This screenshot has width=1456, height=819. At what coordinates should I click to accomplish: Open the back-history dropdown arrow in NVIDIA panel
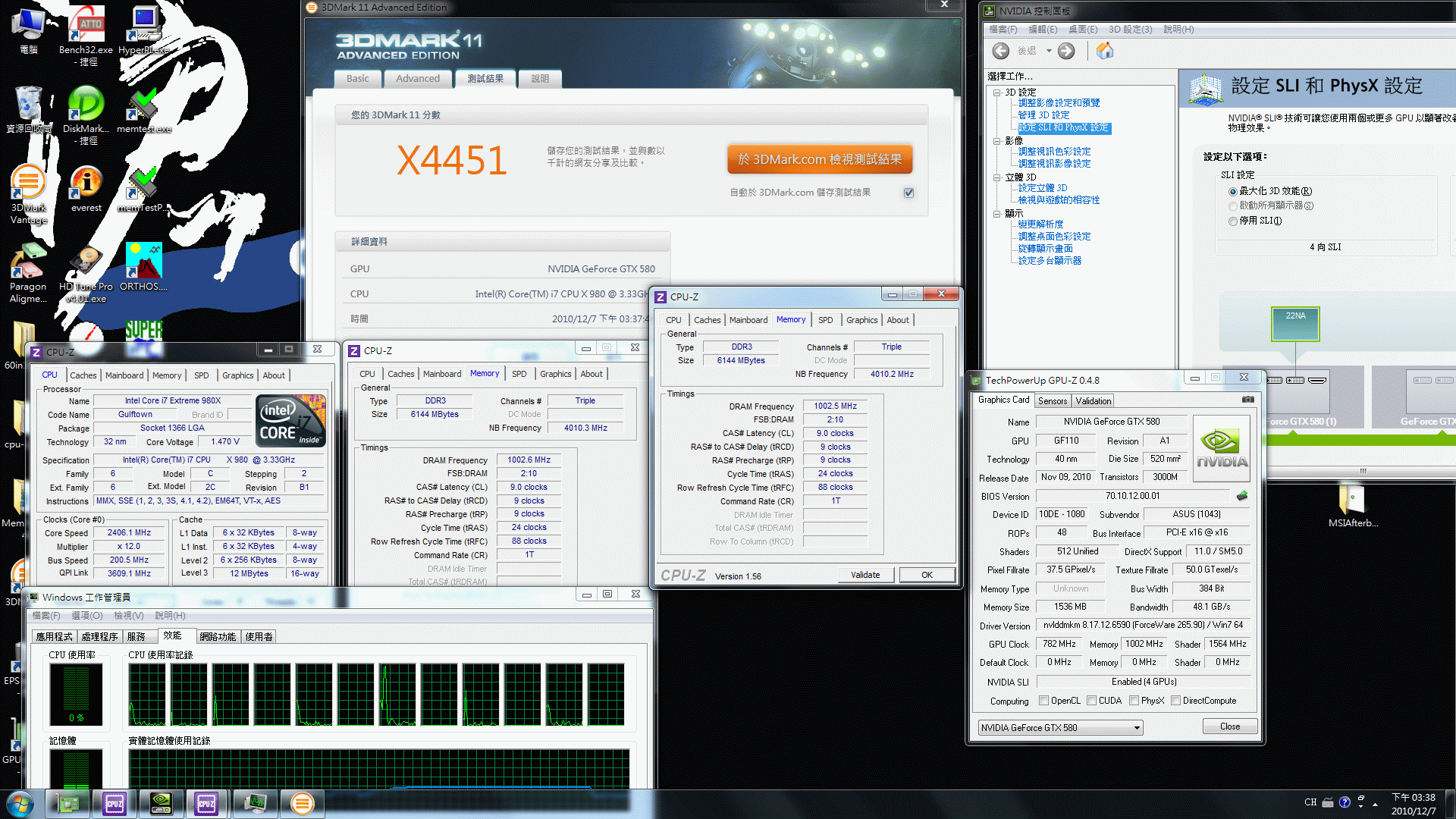pos(1049,51)
